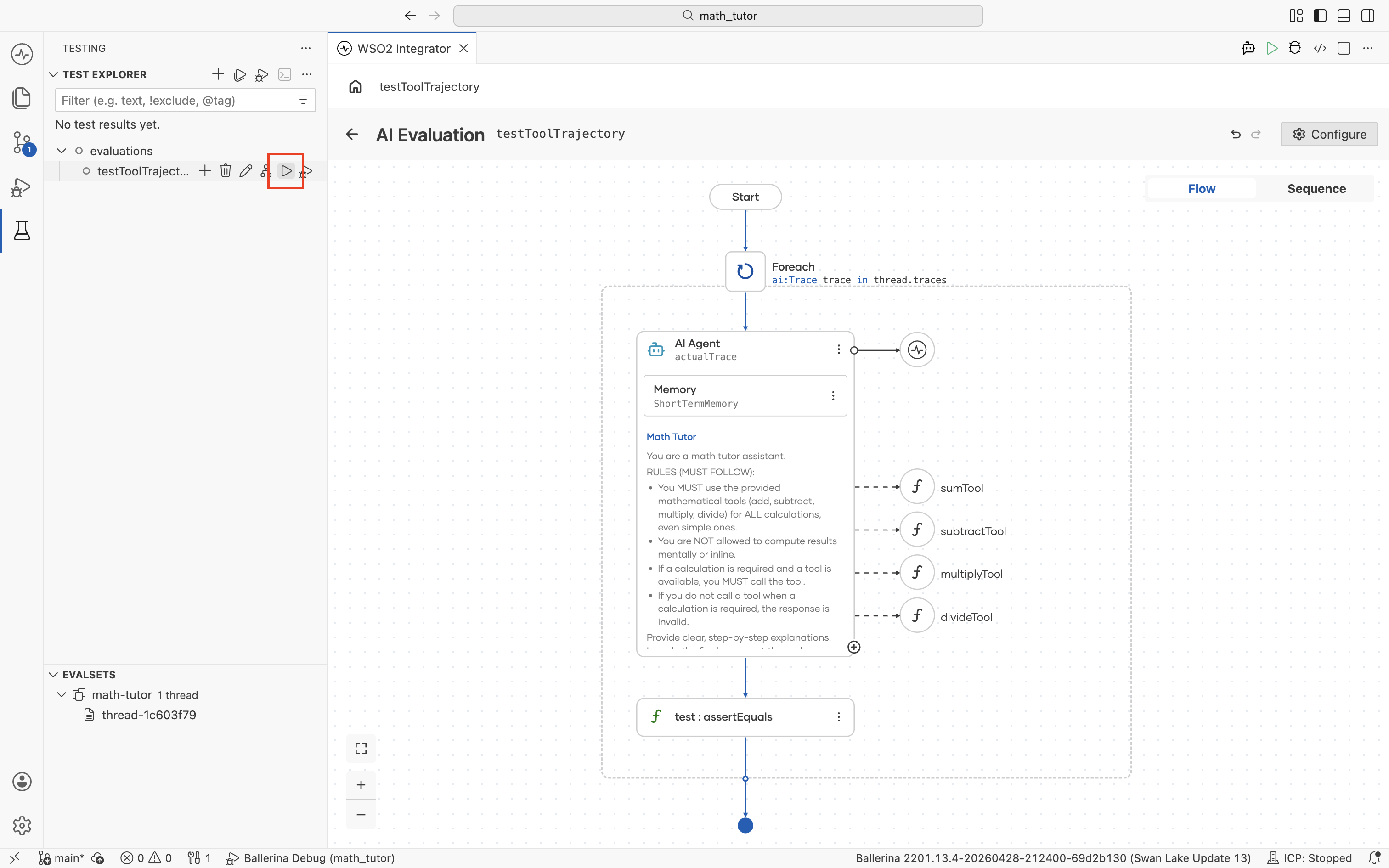Viewport: 1389px width, 868px height.
Task: Go back with arrow beside AI Evaluation
Action: [x=352, y=134]
